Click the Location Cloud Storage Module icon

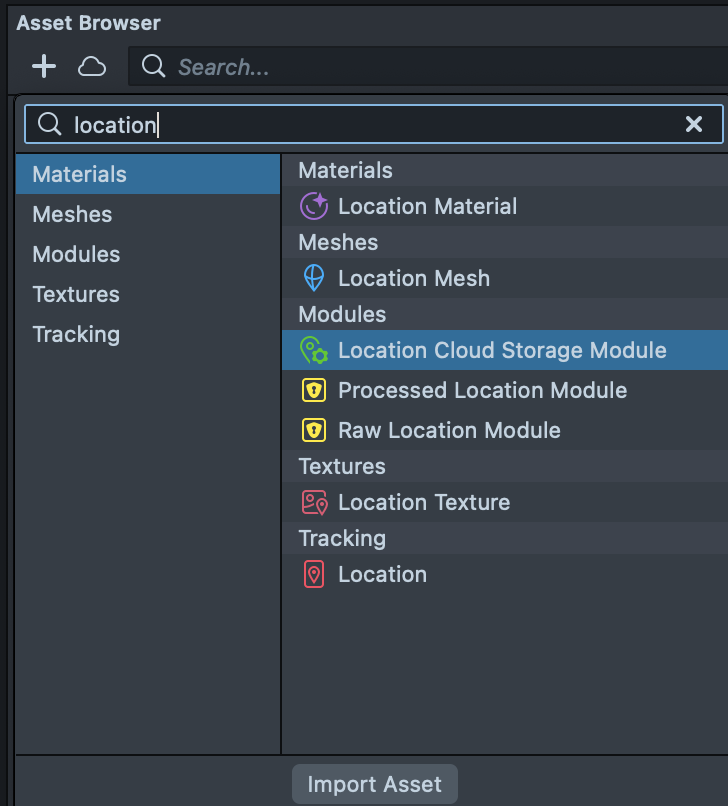[x=314, y=351]
